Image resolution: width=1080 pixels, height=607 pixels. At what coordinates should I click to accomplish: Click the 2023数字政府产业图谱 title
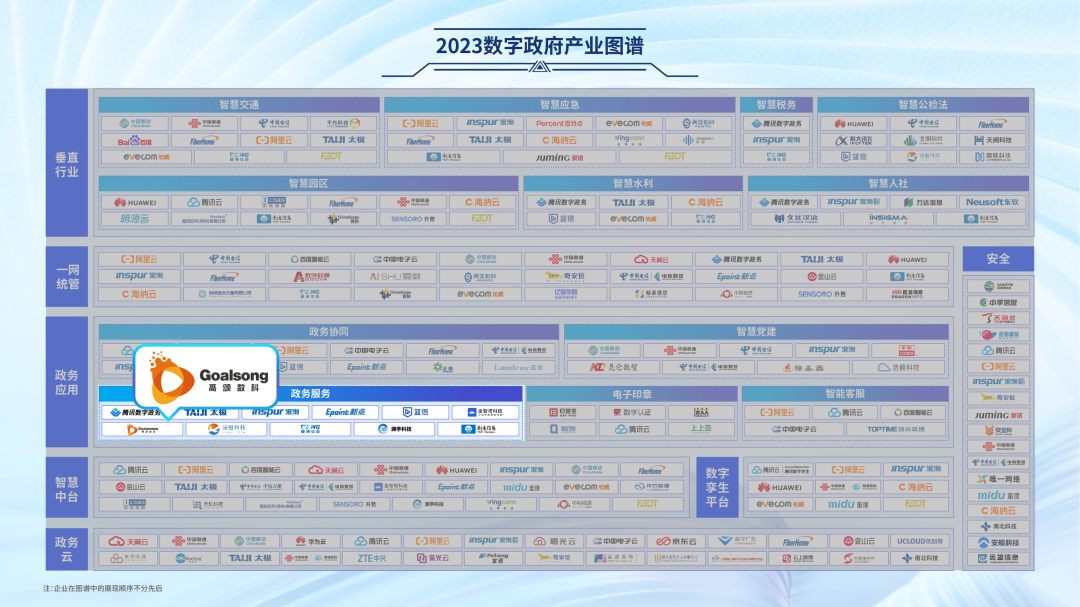[x=539, y=45]
